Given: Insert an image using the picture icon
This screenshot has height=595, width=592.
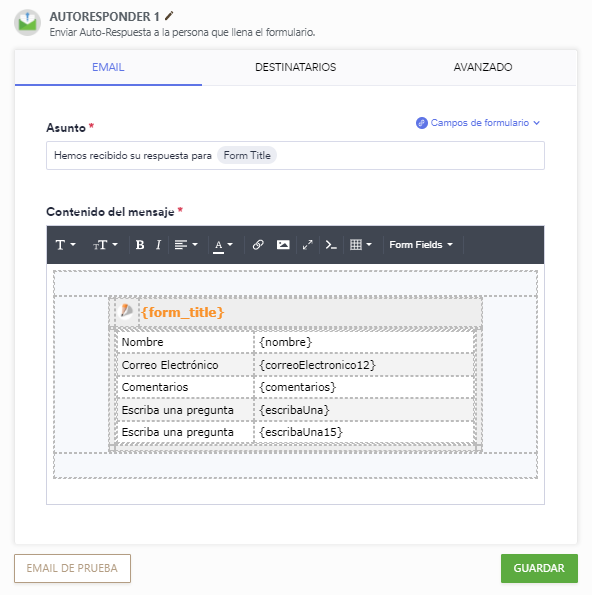Looking at the screenshot, I should coord(283,245).
